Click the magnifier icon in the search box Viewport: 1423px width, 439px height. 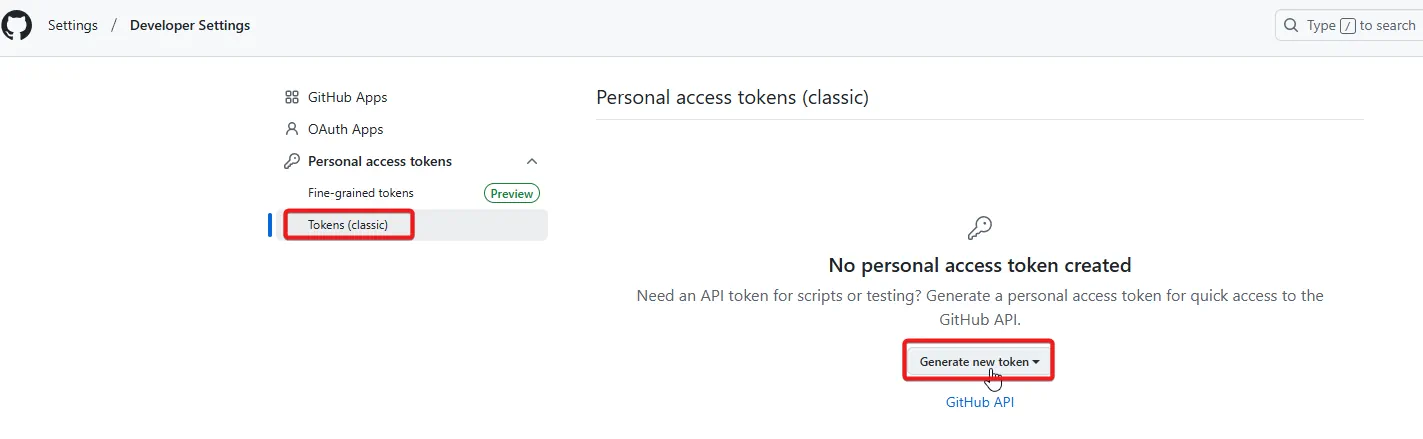(x=1291, y=25)
